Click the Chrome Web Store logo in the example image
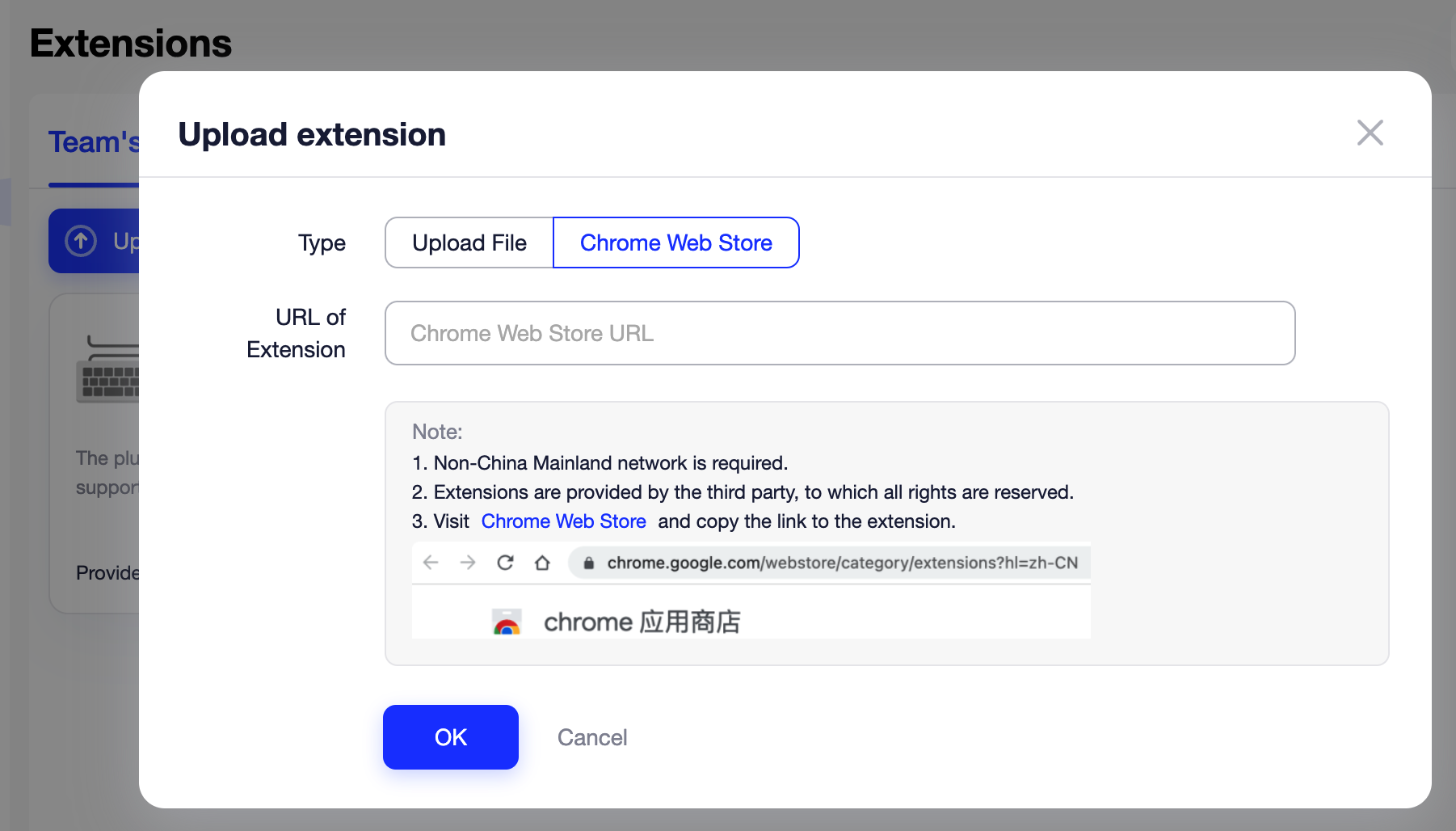This screenshot has height=831, width=1456. (507, 622)
